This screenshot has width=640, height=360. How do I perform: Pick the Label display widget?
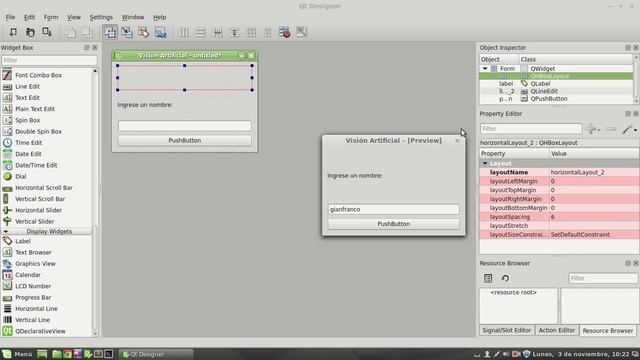point(23,241)
